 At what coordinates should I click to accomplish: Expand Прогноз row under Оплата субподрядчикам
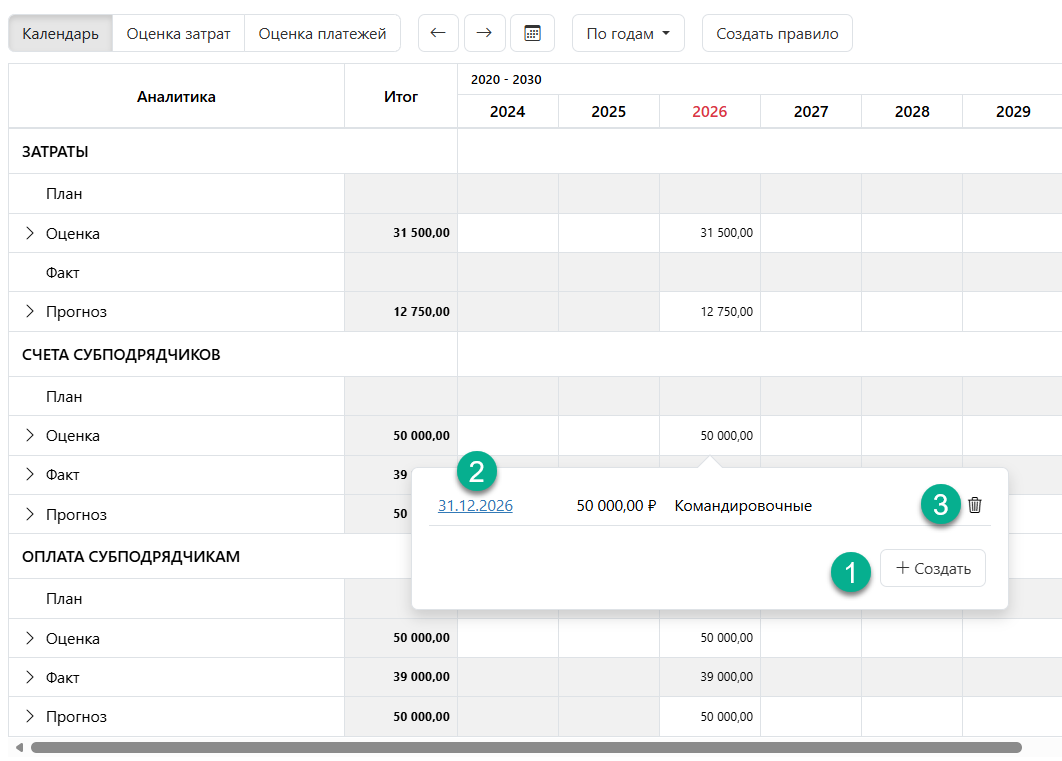click(x=29, y=717)
